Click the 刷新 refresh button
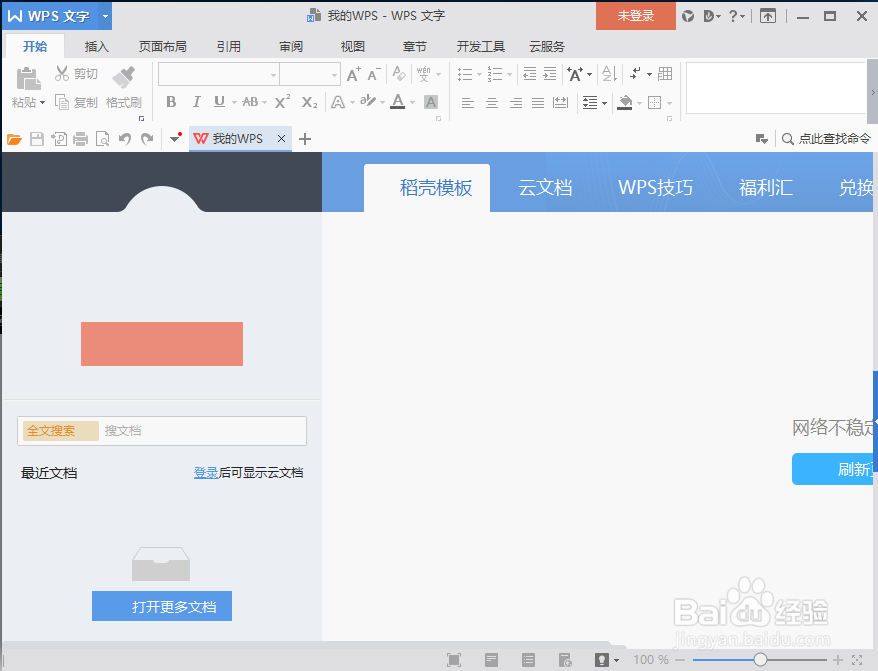878x671 pixels. [x=833, y=469]
